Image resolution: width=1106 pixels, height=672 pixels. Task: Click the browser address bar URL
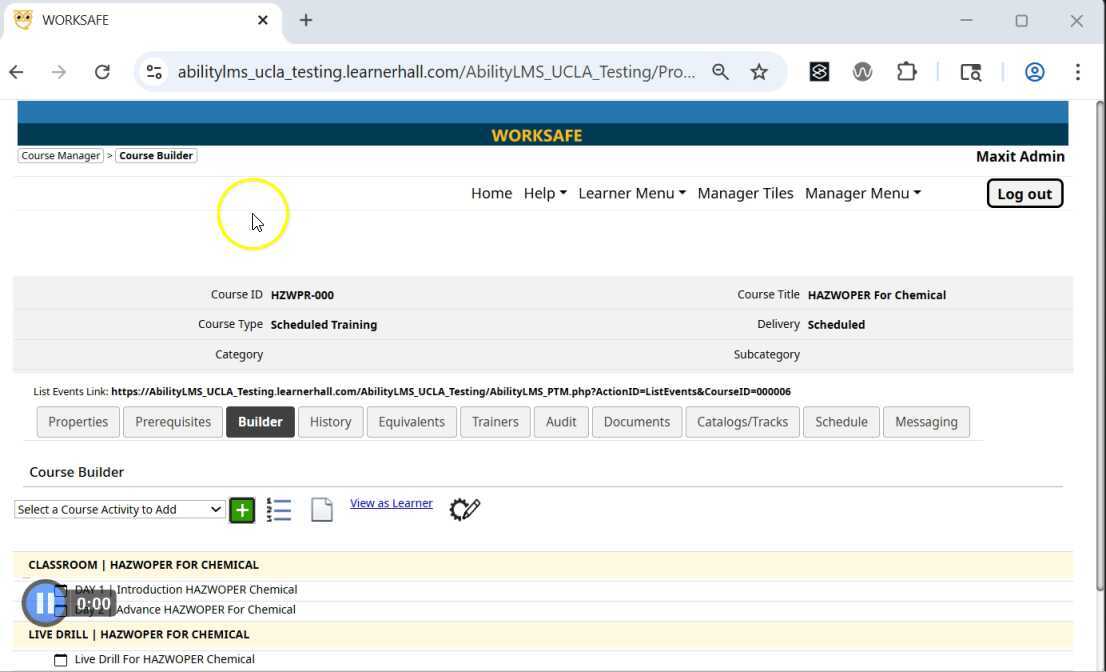pos(436,72)
